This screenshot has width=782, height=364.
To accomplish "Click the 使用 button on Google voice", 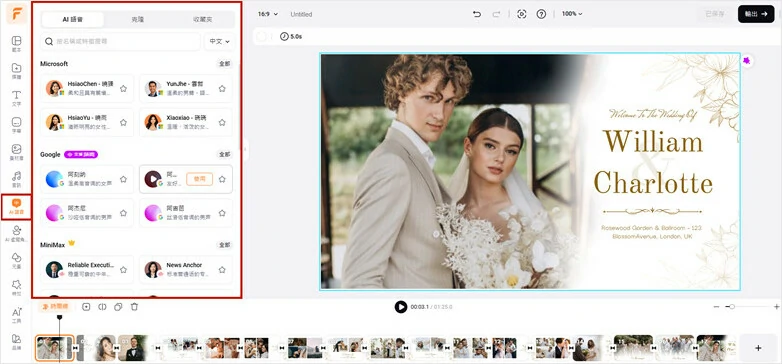I will [199, 179].
